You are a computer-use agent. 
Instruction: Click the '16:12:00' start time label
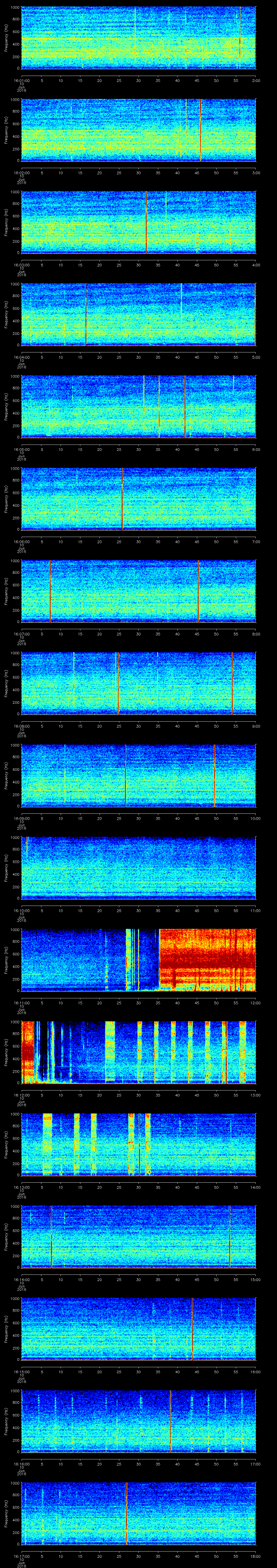pyautogui.click(x=21, y=1096)
